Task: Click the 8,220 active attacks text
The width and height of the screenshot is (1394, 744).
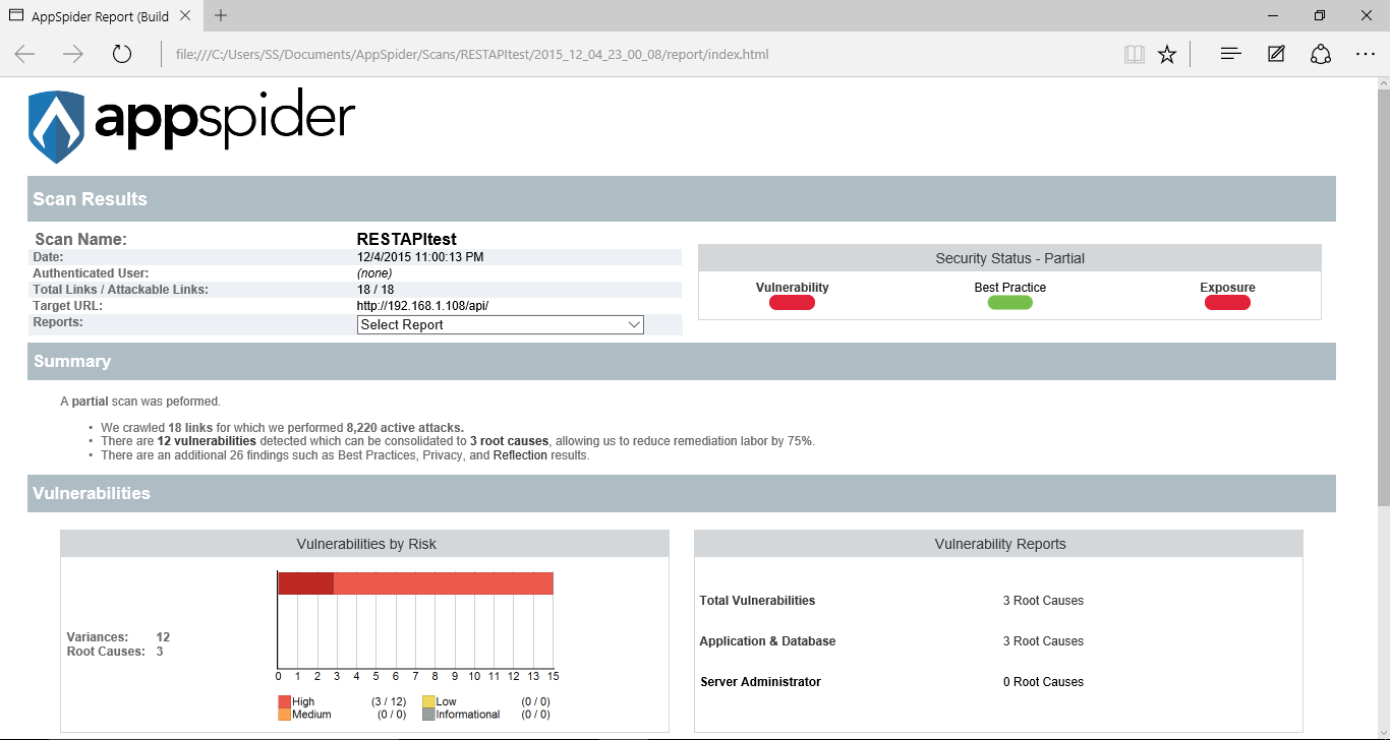Action: click(x=405, y=427)
